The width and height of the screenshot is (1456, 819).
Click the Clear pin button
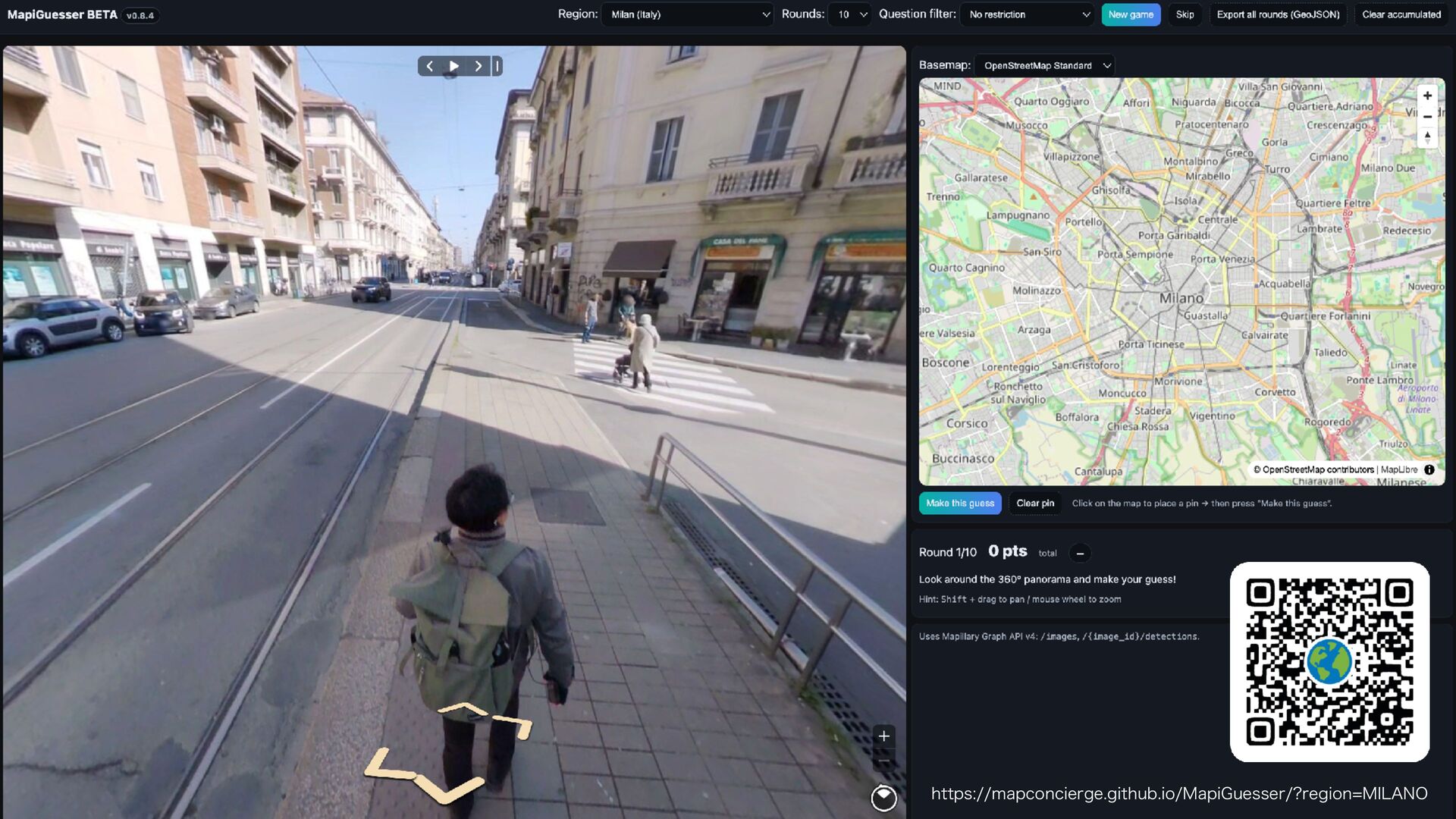click(x=1034, y=504)
